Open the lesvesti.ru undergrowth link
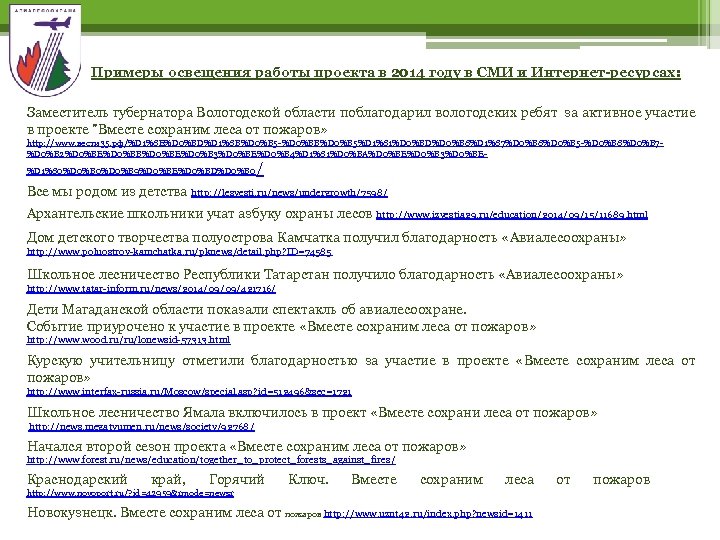720x540 pixels. pyautogui.click(x=289, y=193)
